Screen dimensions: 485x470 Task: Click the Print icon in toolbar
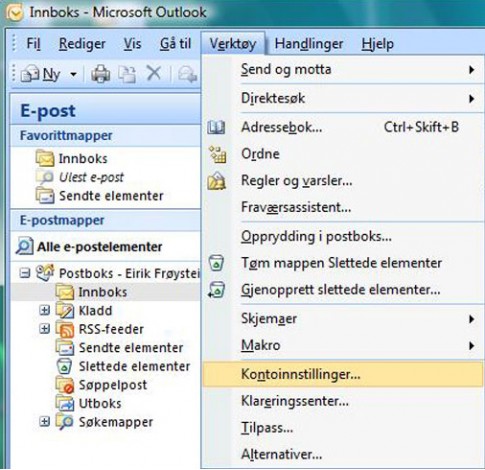pos(100,73)
